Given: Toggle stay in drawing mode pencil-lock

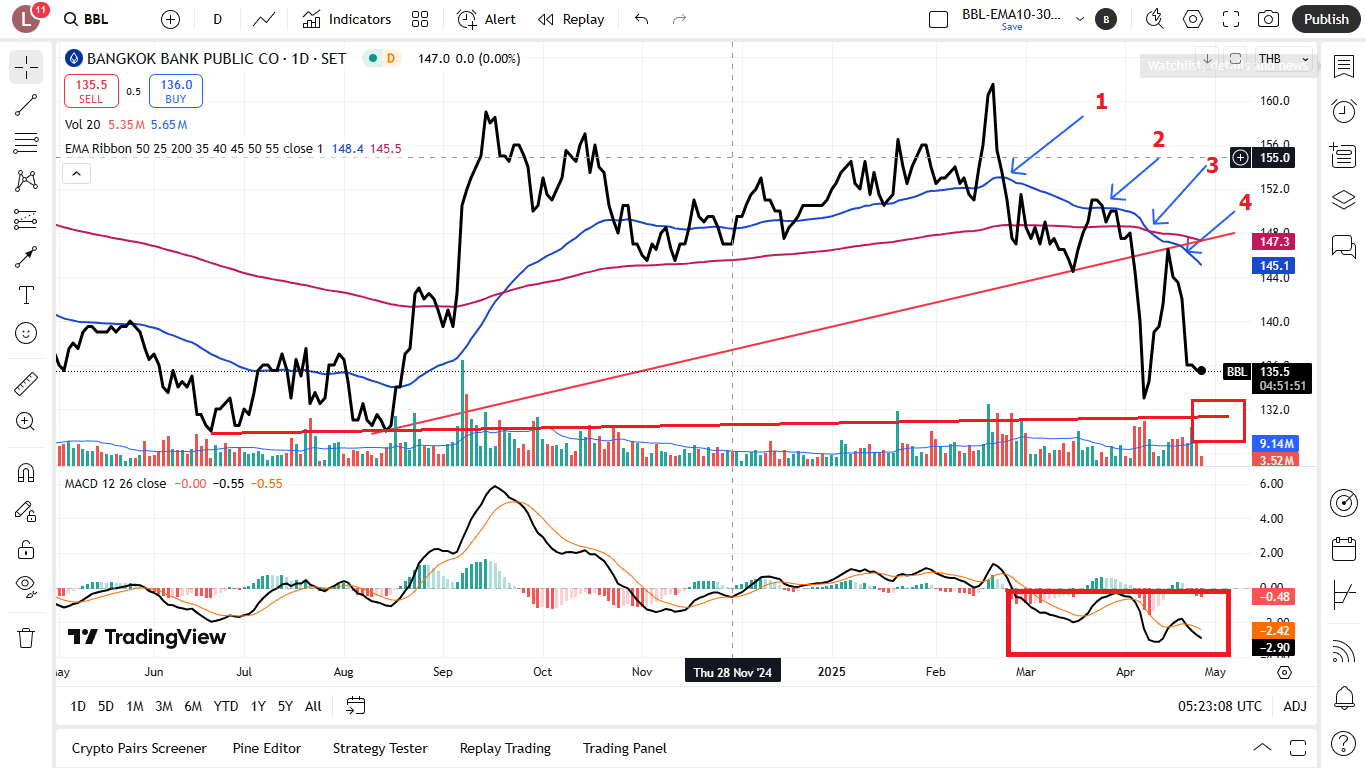Looking at the screenshot, I should (x=26, y=511).
